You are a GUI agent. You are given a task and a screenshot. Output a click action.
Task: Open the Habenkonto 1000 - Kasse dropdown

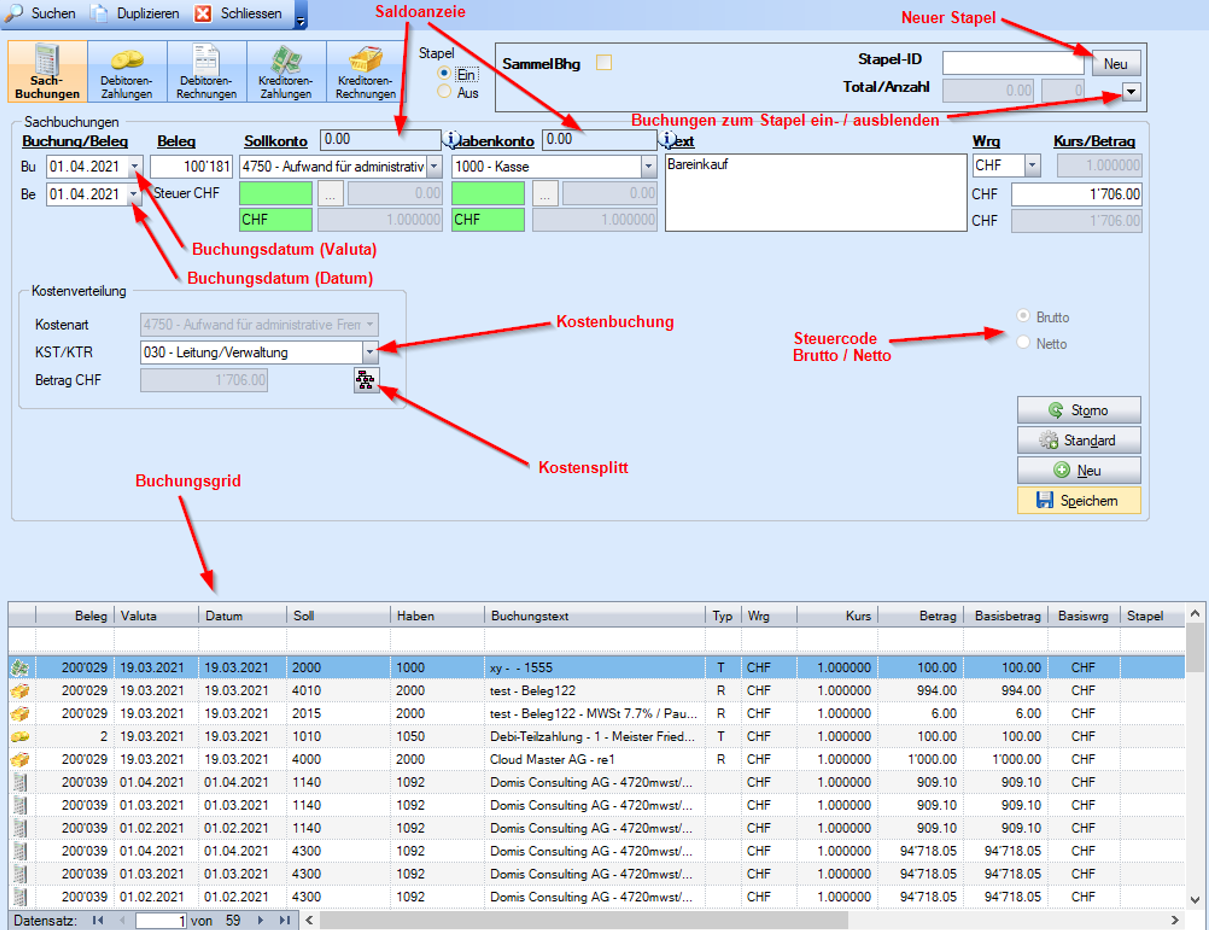(648, 166)
